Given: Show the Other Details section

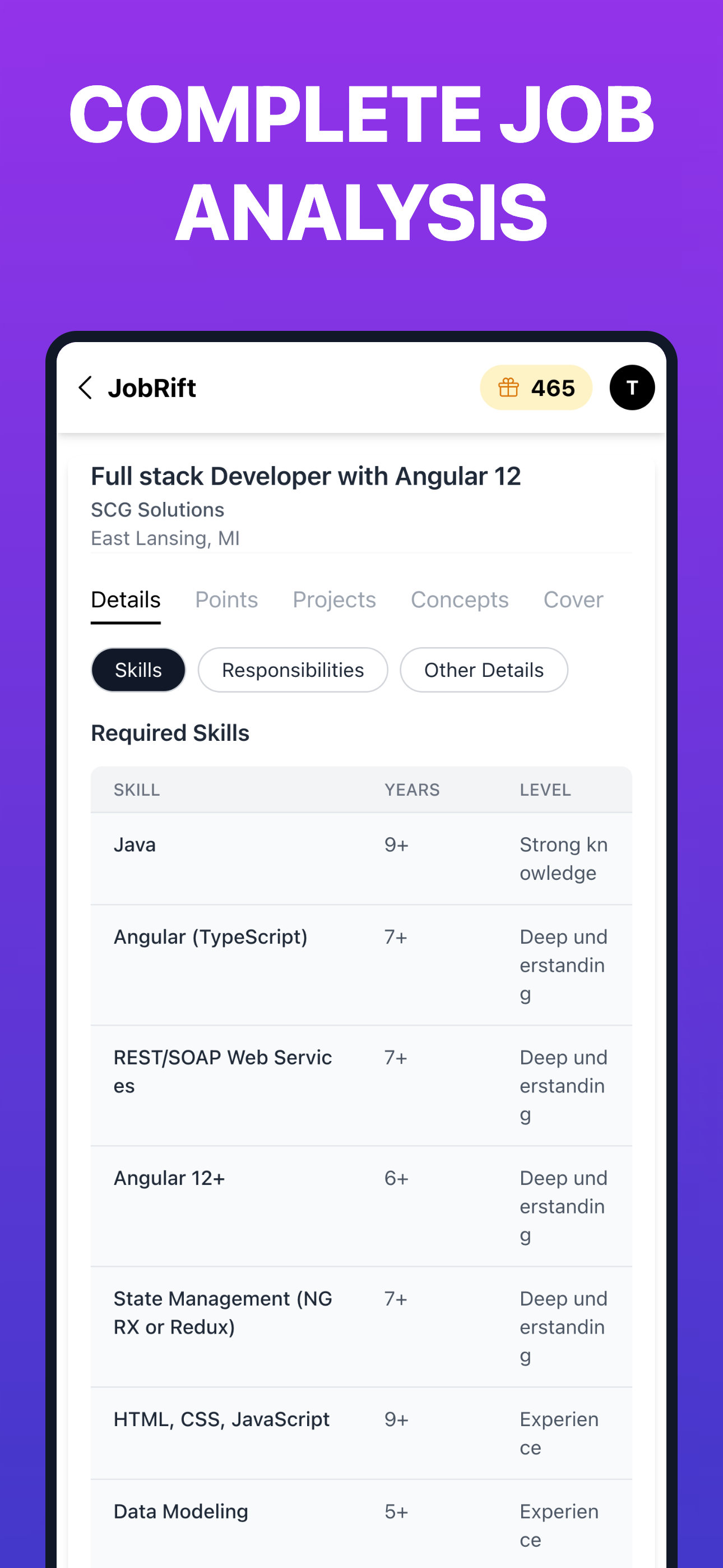Looking at the screenshot, I should point(484,670).
